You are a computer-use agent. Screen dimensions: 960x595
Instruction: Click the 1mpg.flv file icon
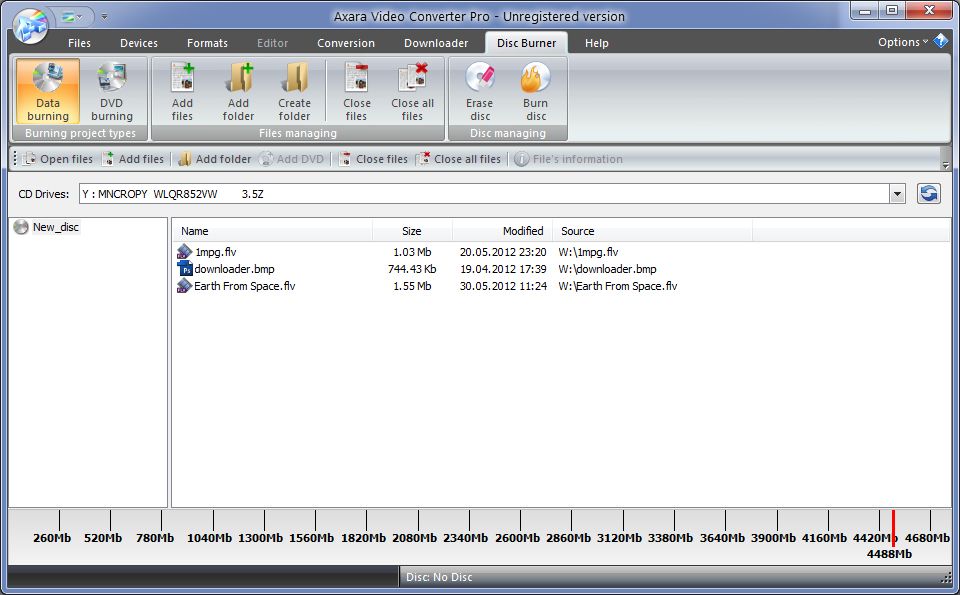point(184,252)
